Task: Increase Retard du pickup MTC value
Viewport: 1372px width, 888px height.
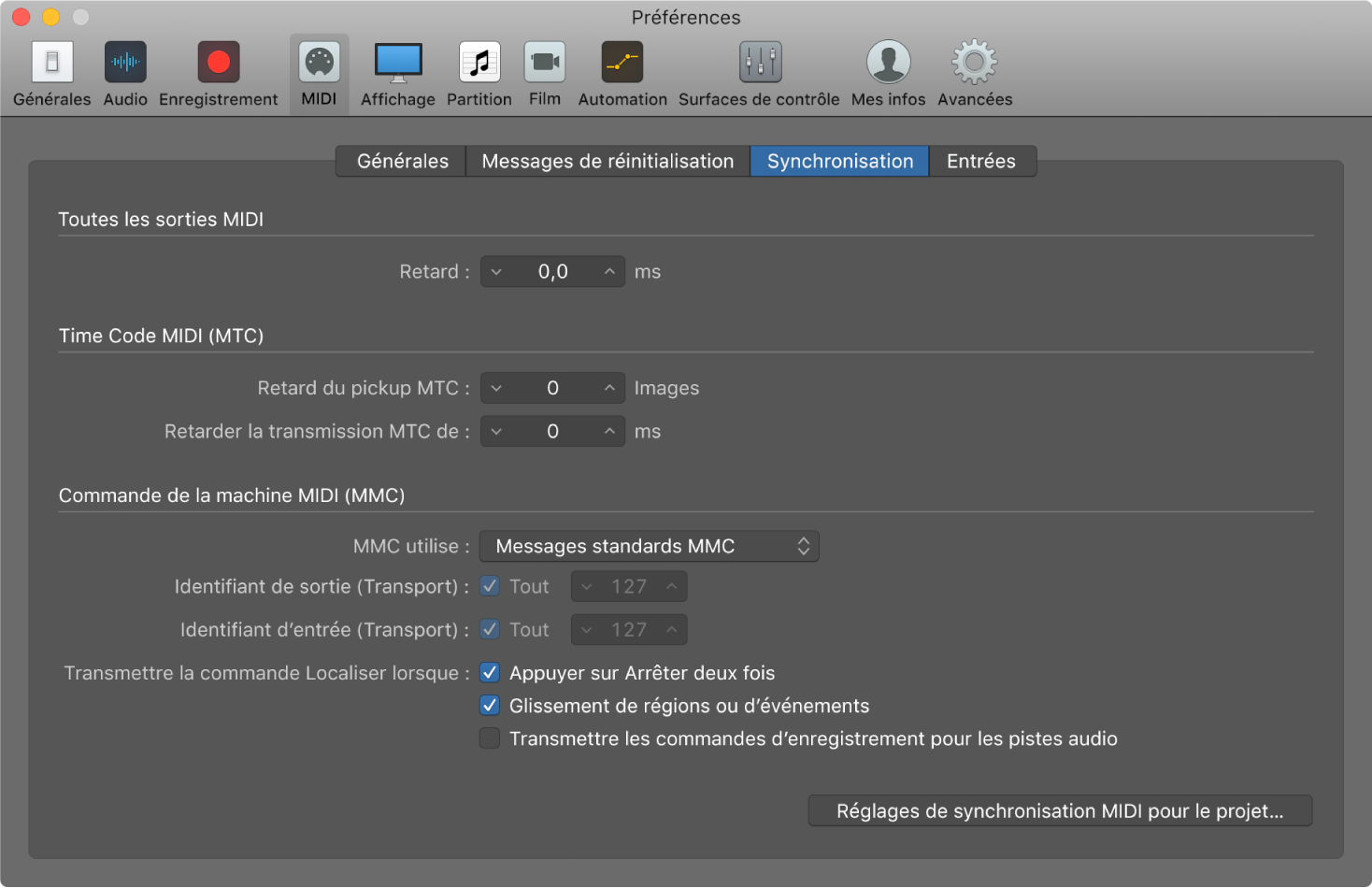Action: click(x=609, y=387)
